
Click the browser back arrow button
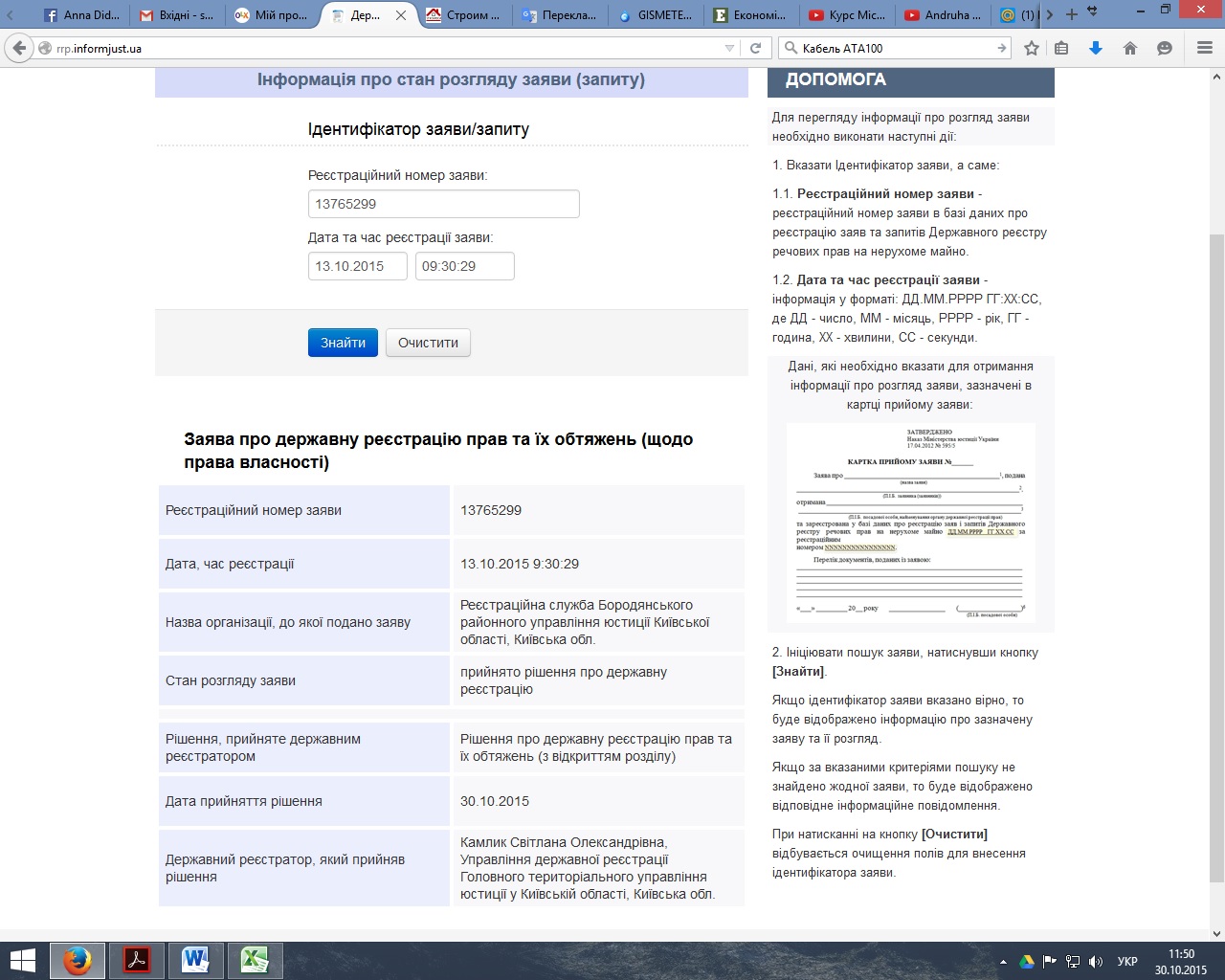coord(19,48)
